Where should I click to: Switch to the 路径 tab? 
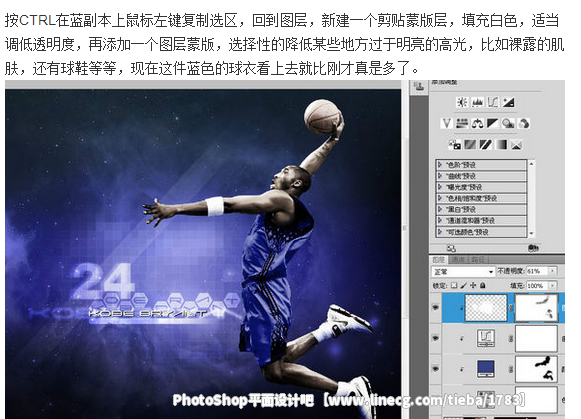click(478, 259)
